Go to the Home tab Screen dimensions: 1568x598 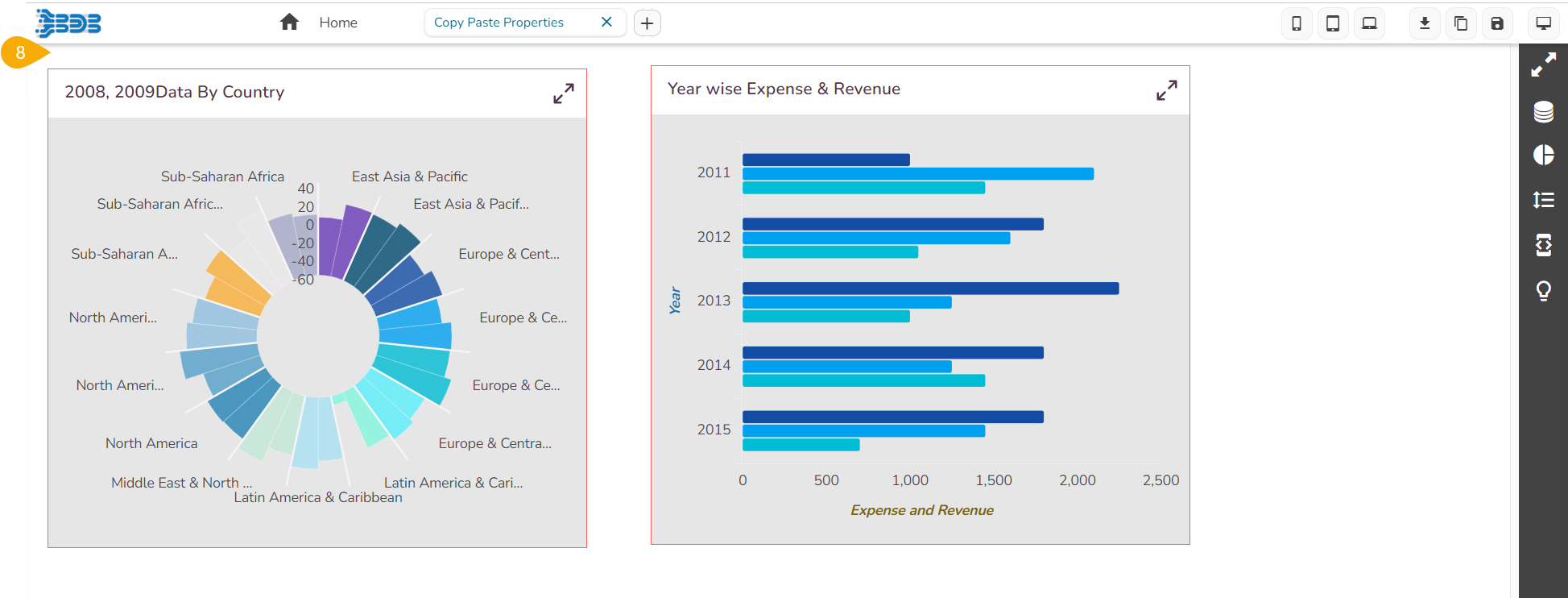(337, 23)
